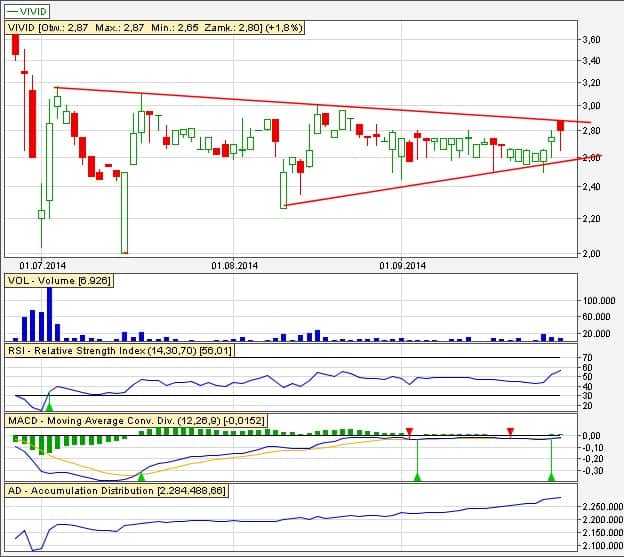Click the rightmost red down arrow in MACD panel

[x=511, y=431]
